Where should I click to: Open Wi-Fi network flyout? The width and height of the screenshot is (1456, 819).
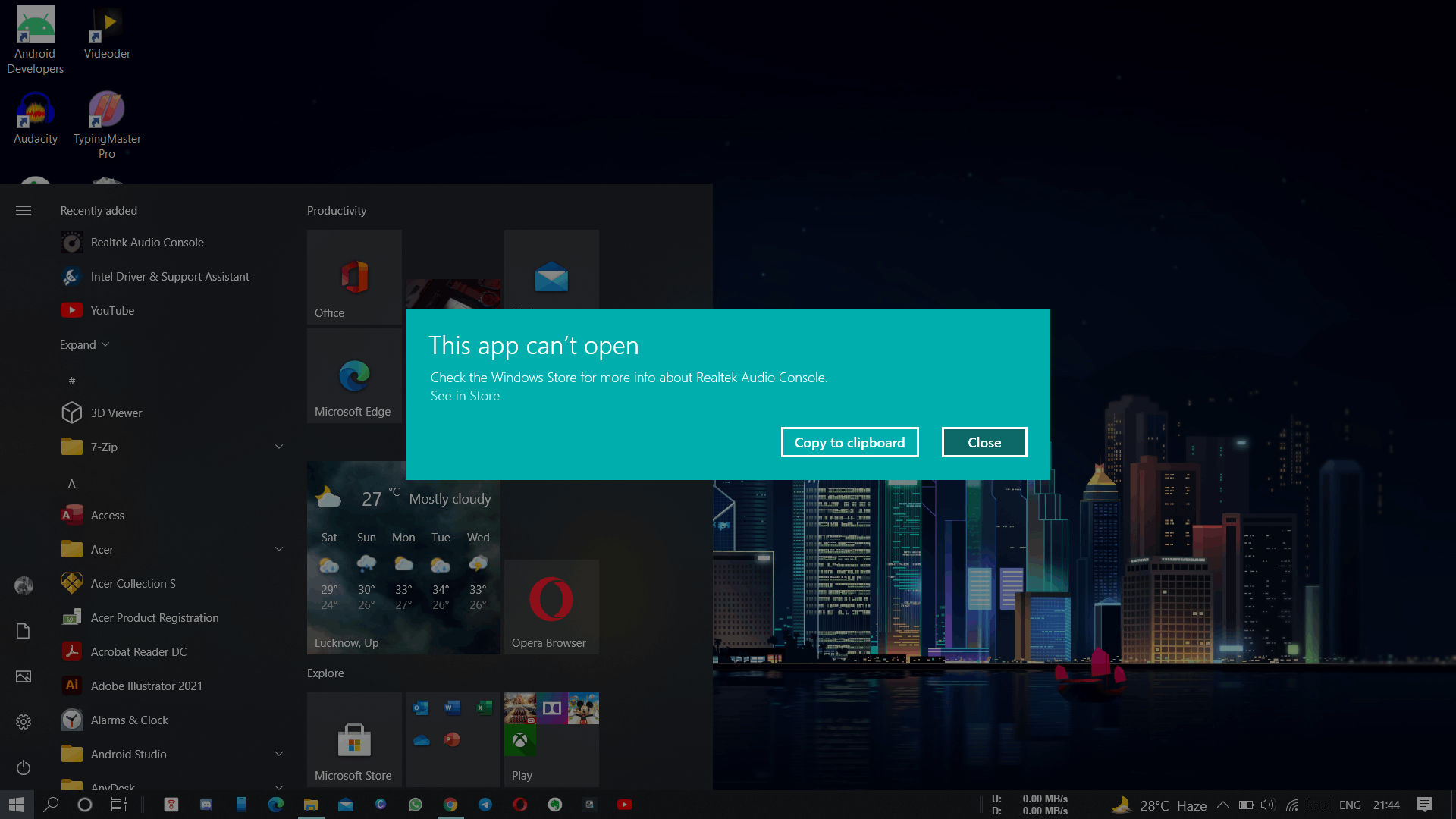(1292, 805)
